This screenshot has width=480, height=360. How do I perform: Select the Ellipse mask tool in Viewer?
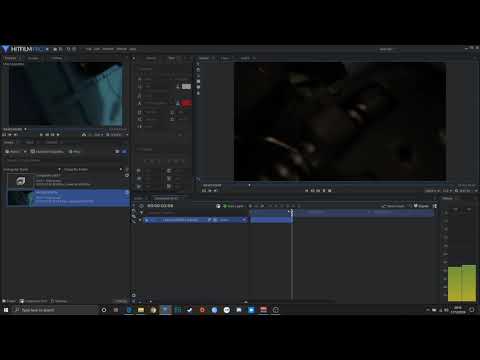click(198, 87)
